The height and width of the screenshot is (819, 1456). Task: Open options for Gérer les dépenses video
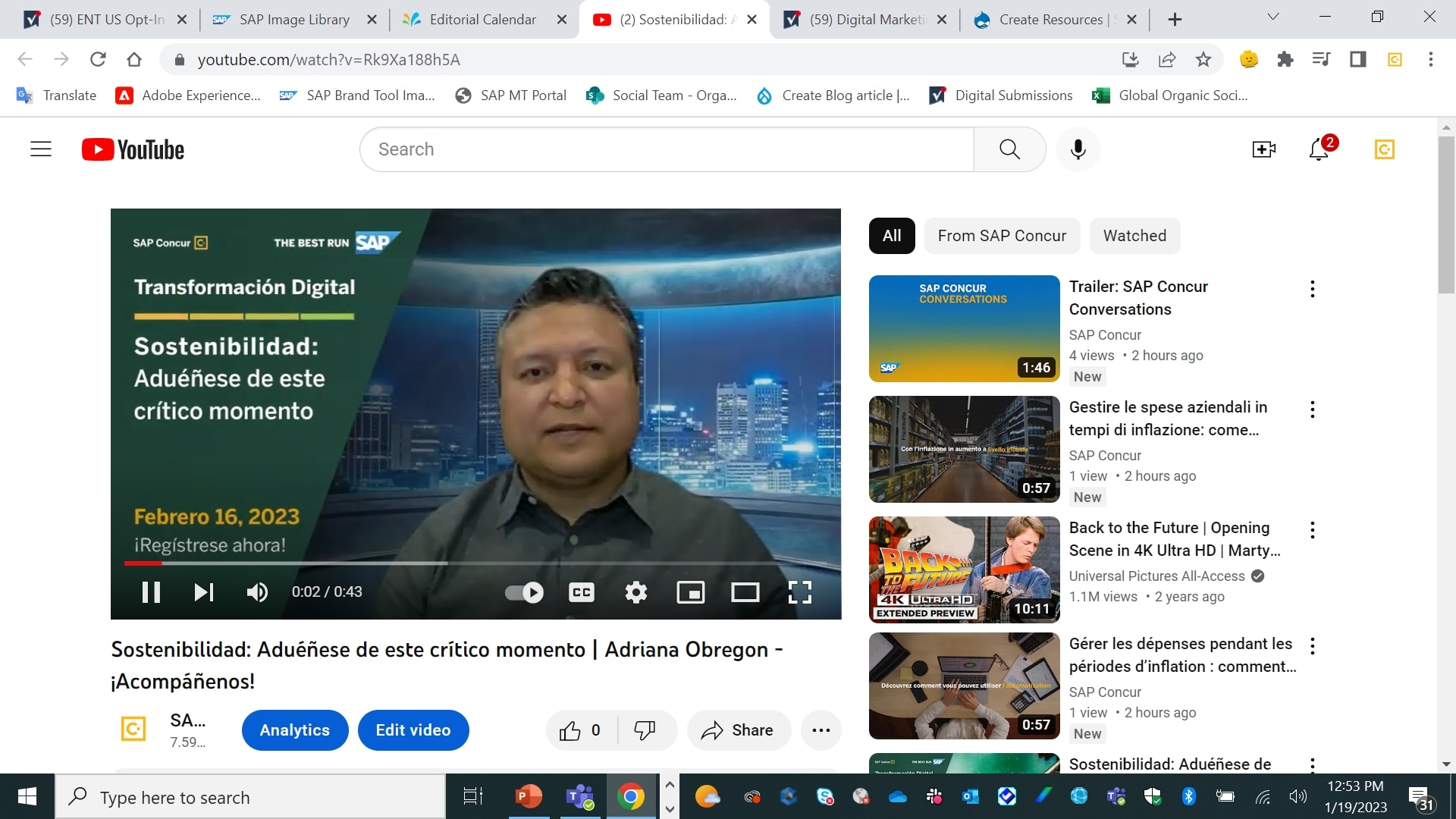click(1312, 646)
